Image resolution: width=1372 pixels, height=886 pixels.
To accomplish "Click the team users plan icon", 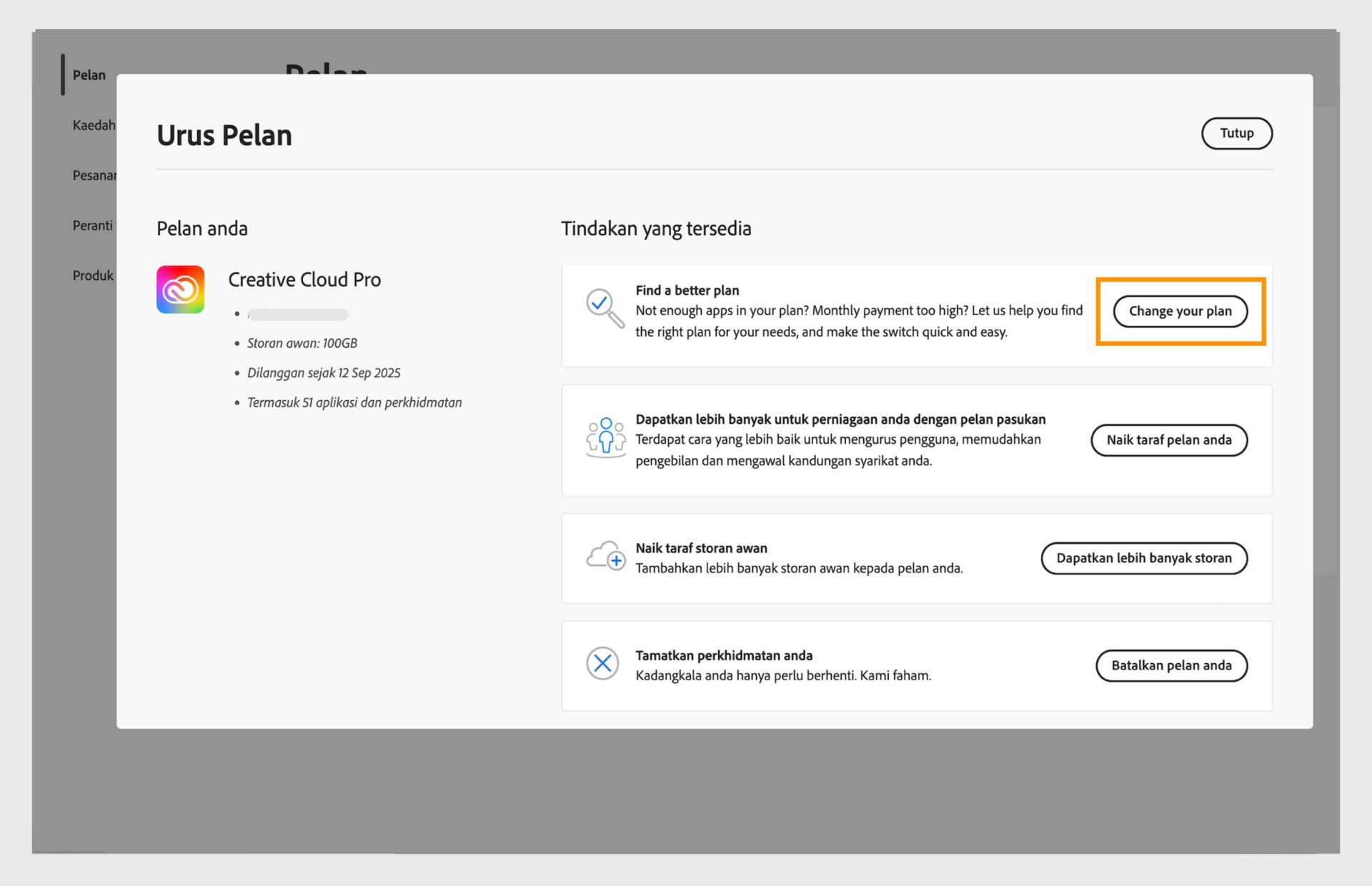I will 605,437.
